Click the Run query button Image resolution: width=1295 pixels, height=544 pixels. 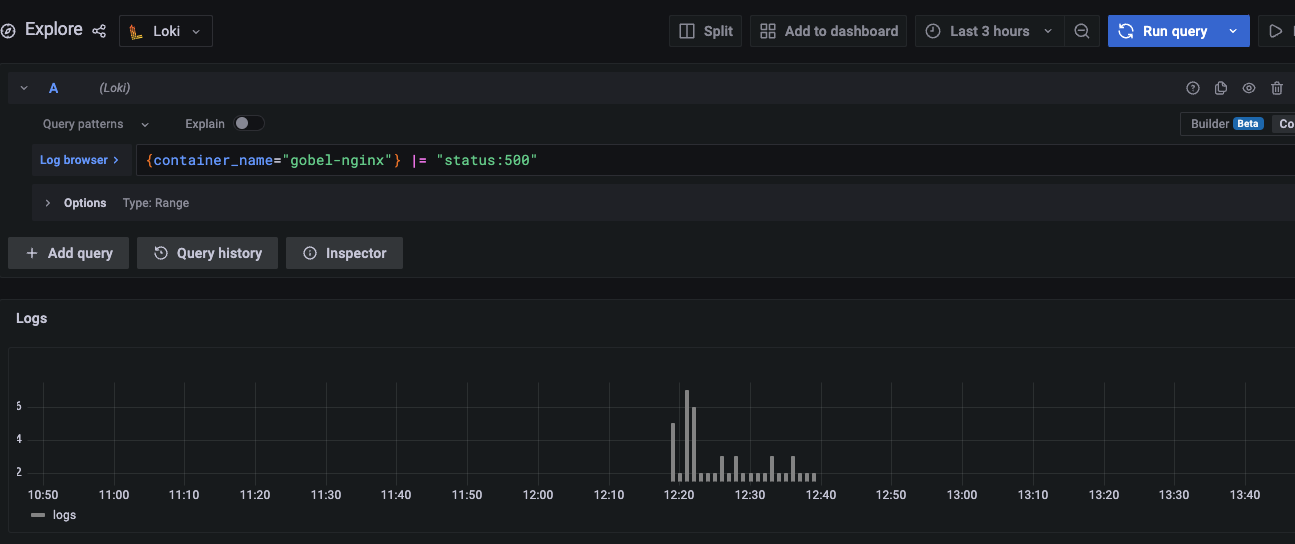[1164, 31]
